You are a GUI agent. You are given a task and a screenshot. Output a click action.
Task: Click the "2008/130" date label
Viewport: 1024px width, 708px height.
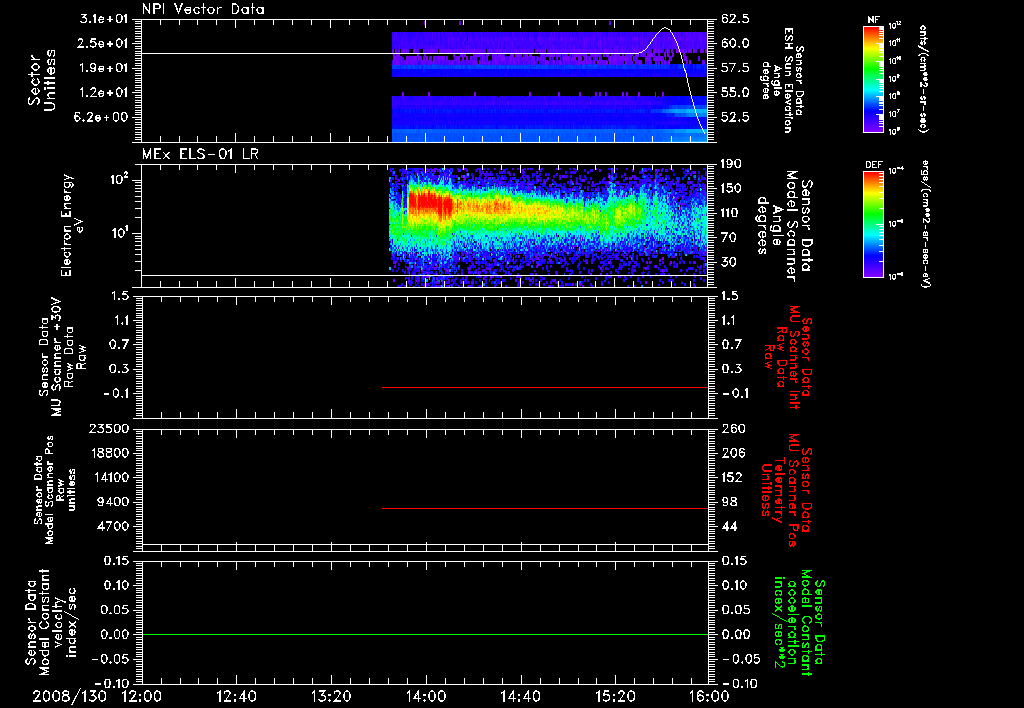click(69, 696)
